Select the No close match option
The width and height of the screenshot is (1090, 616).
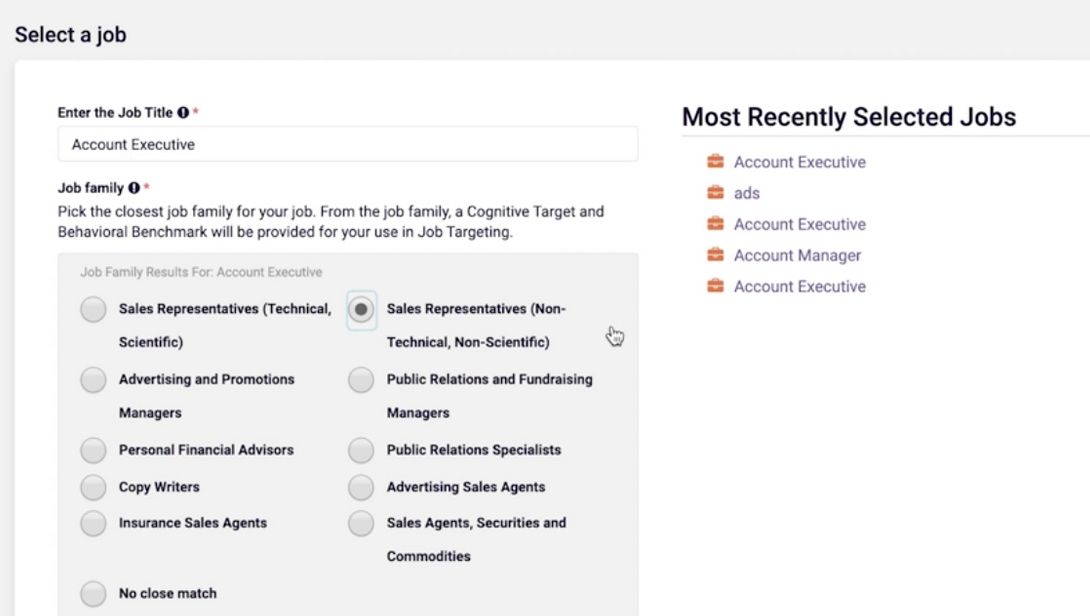[94, 593]
